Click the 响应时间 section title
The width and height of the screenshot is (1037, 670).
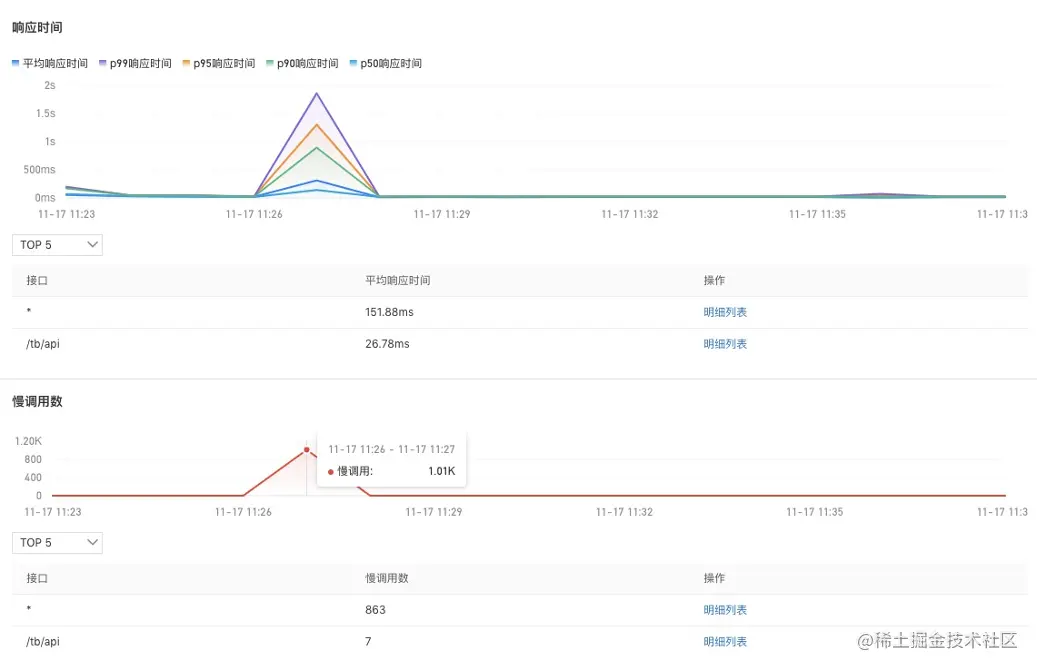click(x=37, y=28)
